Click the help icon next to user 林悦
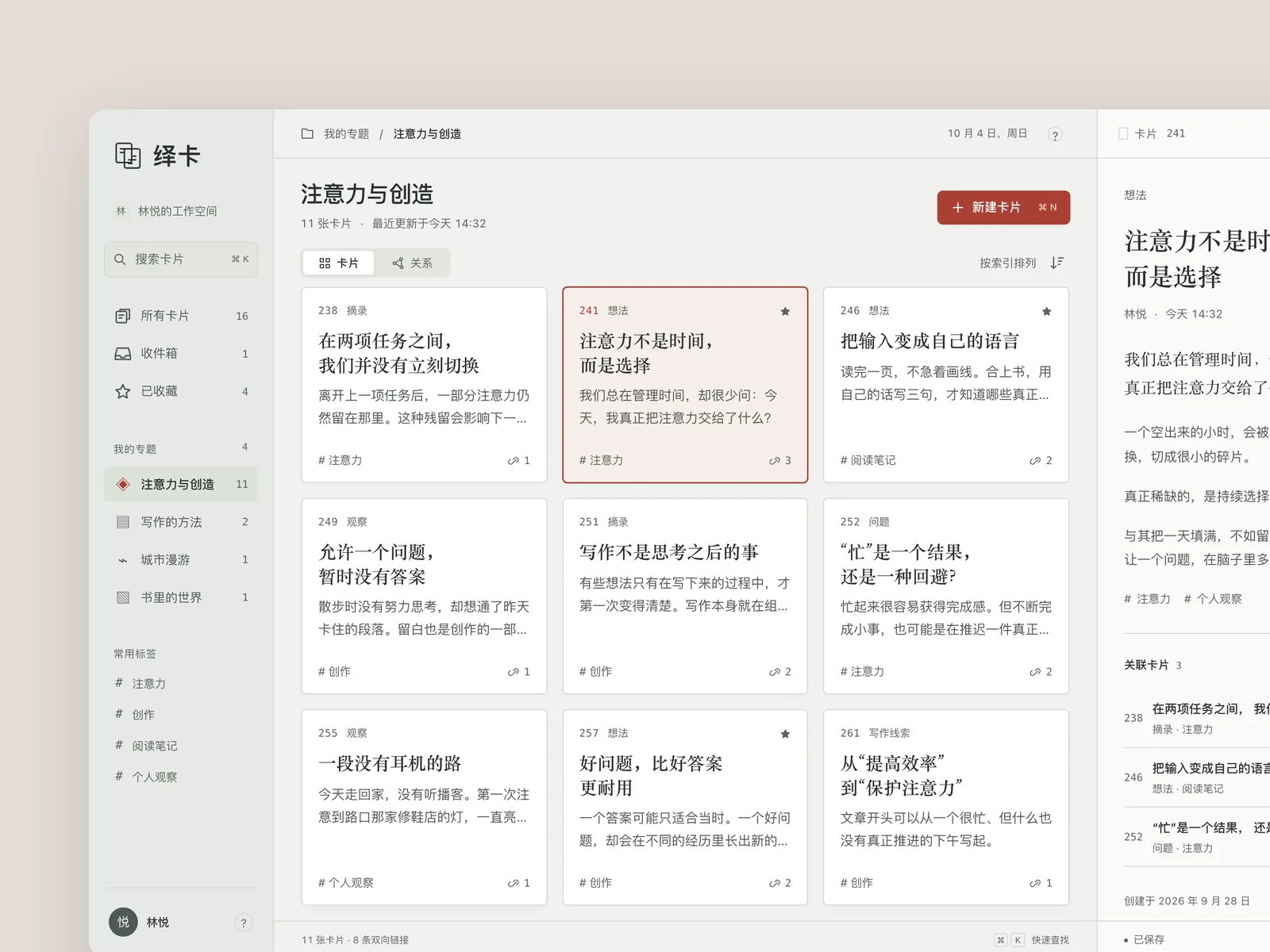The width and height of the screenshot is (1270, 952). point(244,923)
